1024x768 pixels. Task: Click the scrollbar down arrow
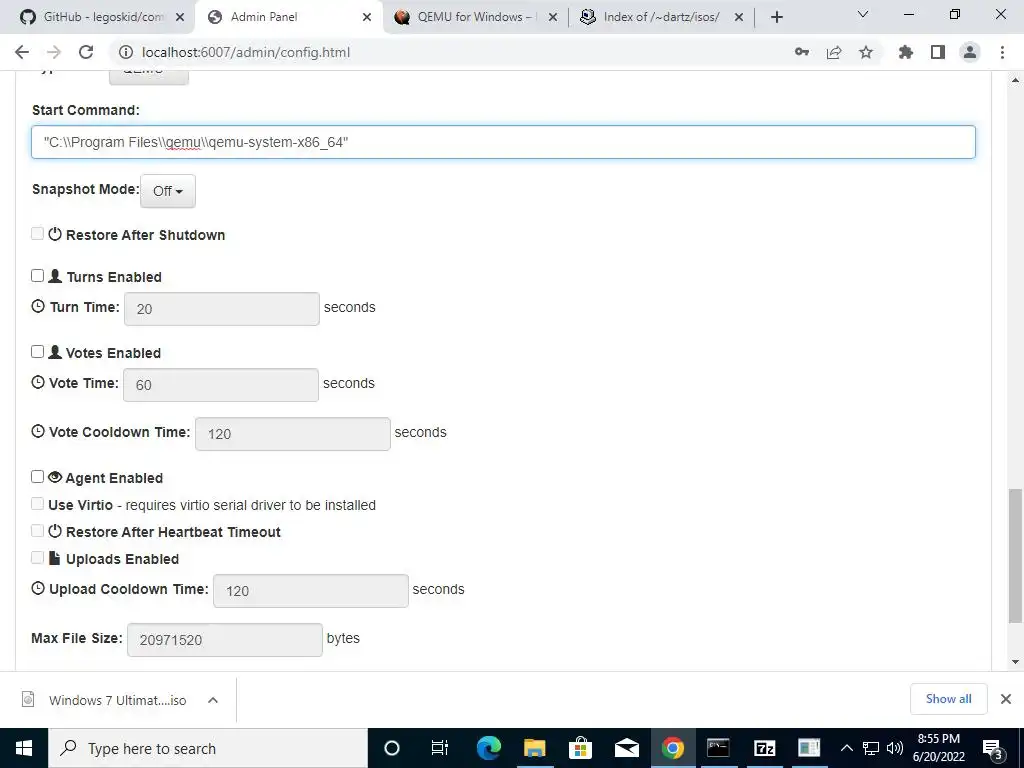click(1015, 662)
